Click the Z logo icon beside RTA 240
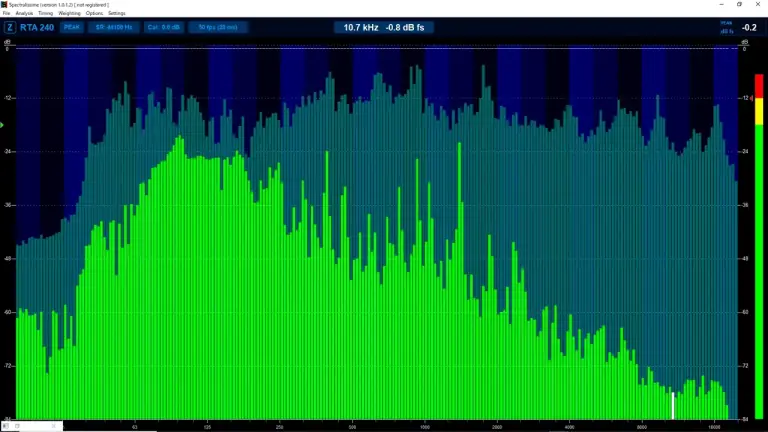 click(x=9, y=27)
